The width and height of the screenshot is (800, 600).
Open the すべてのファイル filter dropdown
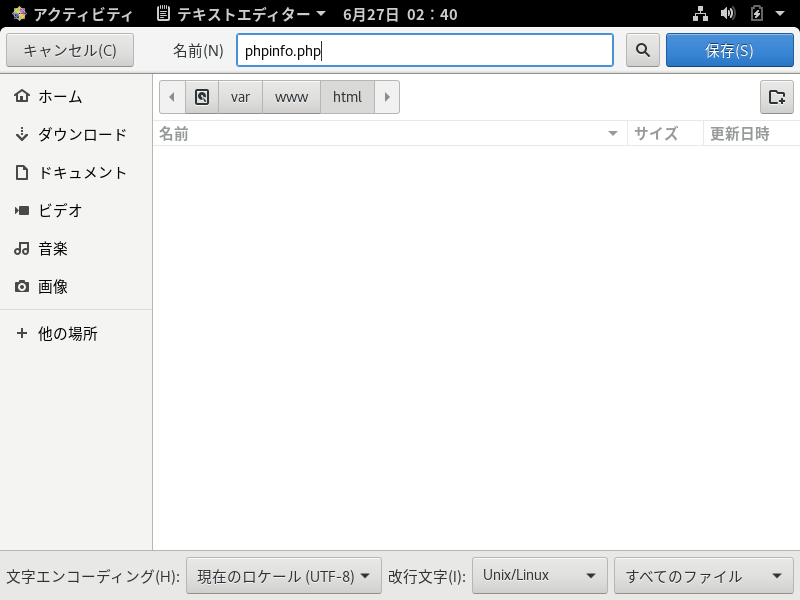point(703,575)
